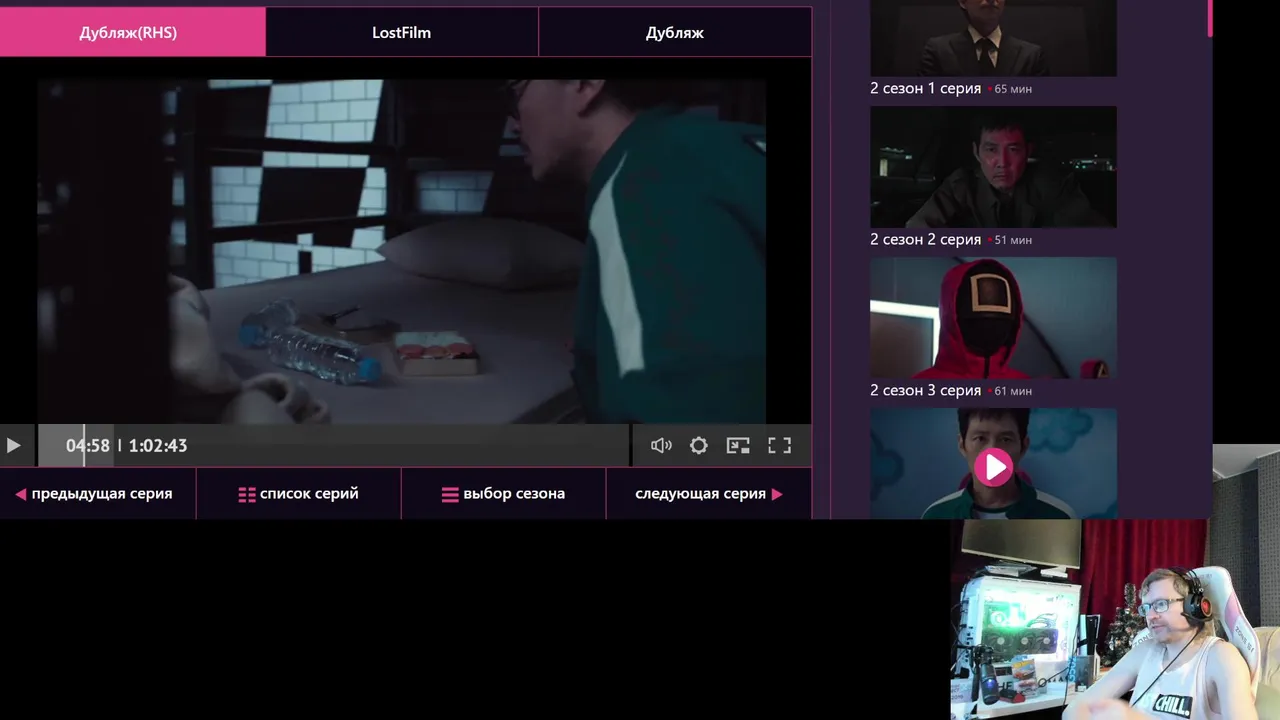Viewport: 1280px width, 720px height.
Task: Click the 2 сезон 1 серия title
Action: click(925, 88)
